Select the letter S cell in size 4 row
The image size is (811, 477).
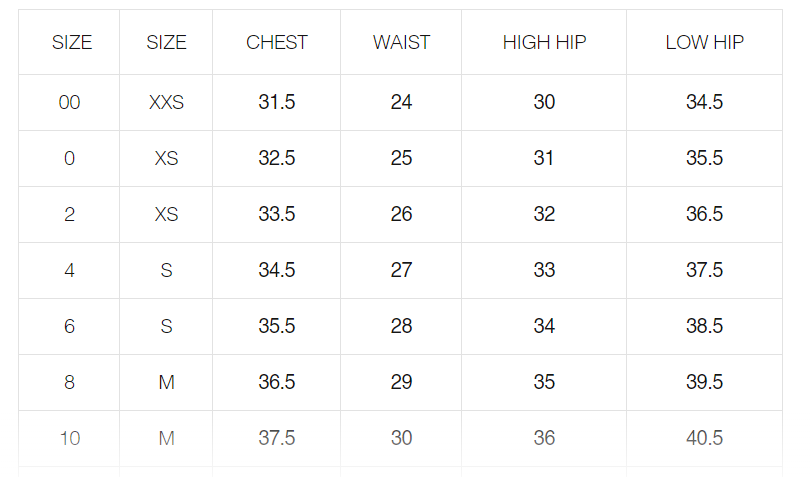tap(166, 270)
